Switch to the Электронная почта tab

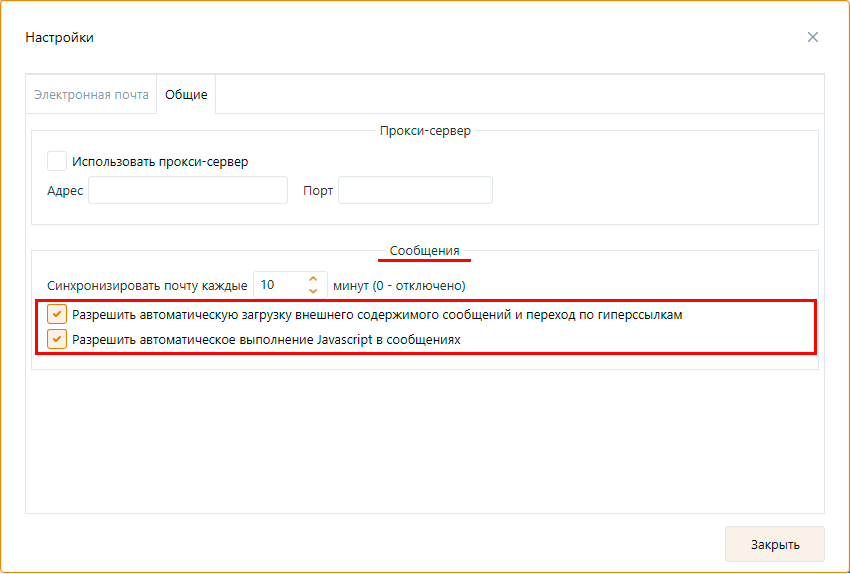pyautogui.click(x=91, y=95)
